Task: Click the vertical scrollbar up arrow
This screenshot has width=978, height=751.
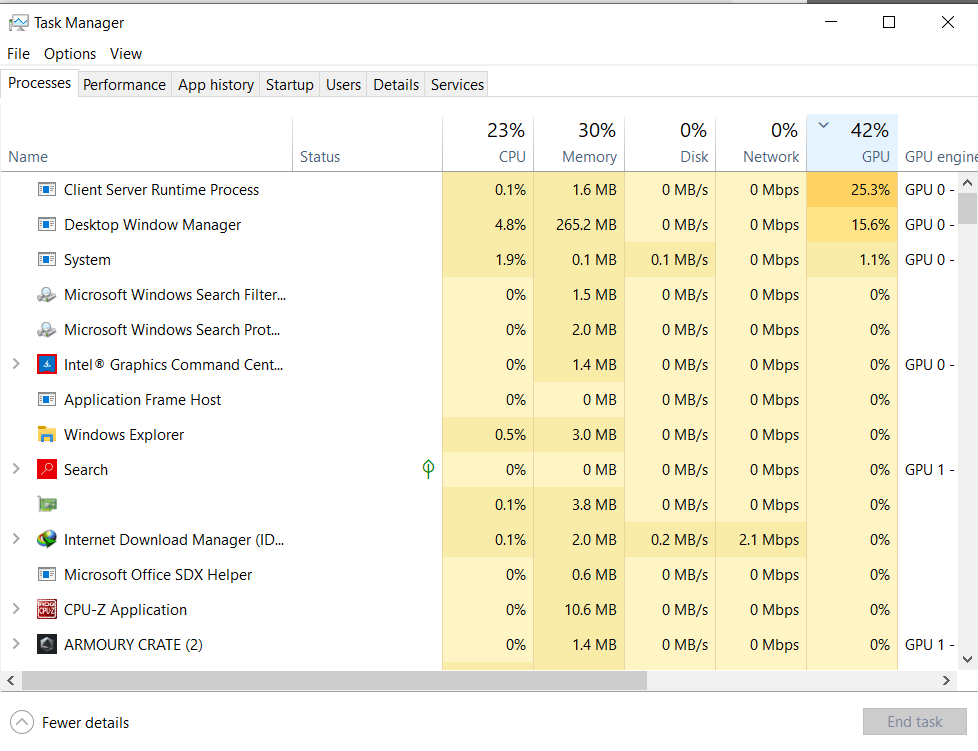Action: pyautogui.click(x=967, y=183)
